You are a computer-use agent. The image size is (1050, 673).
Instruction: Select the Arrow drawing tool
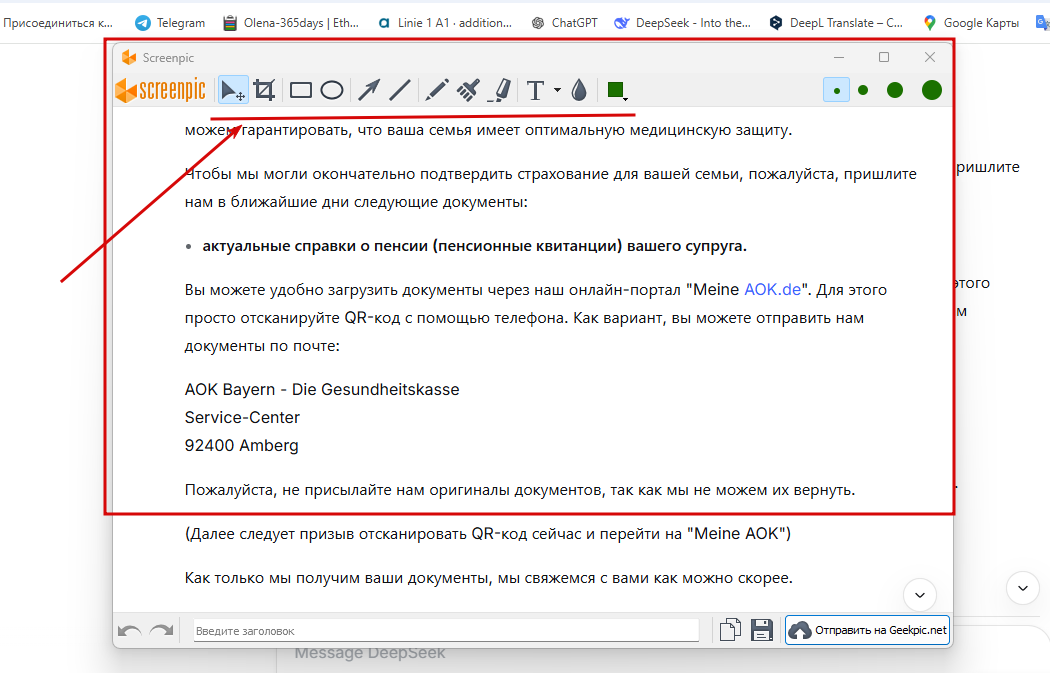(x=369, y=90)
